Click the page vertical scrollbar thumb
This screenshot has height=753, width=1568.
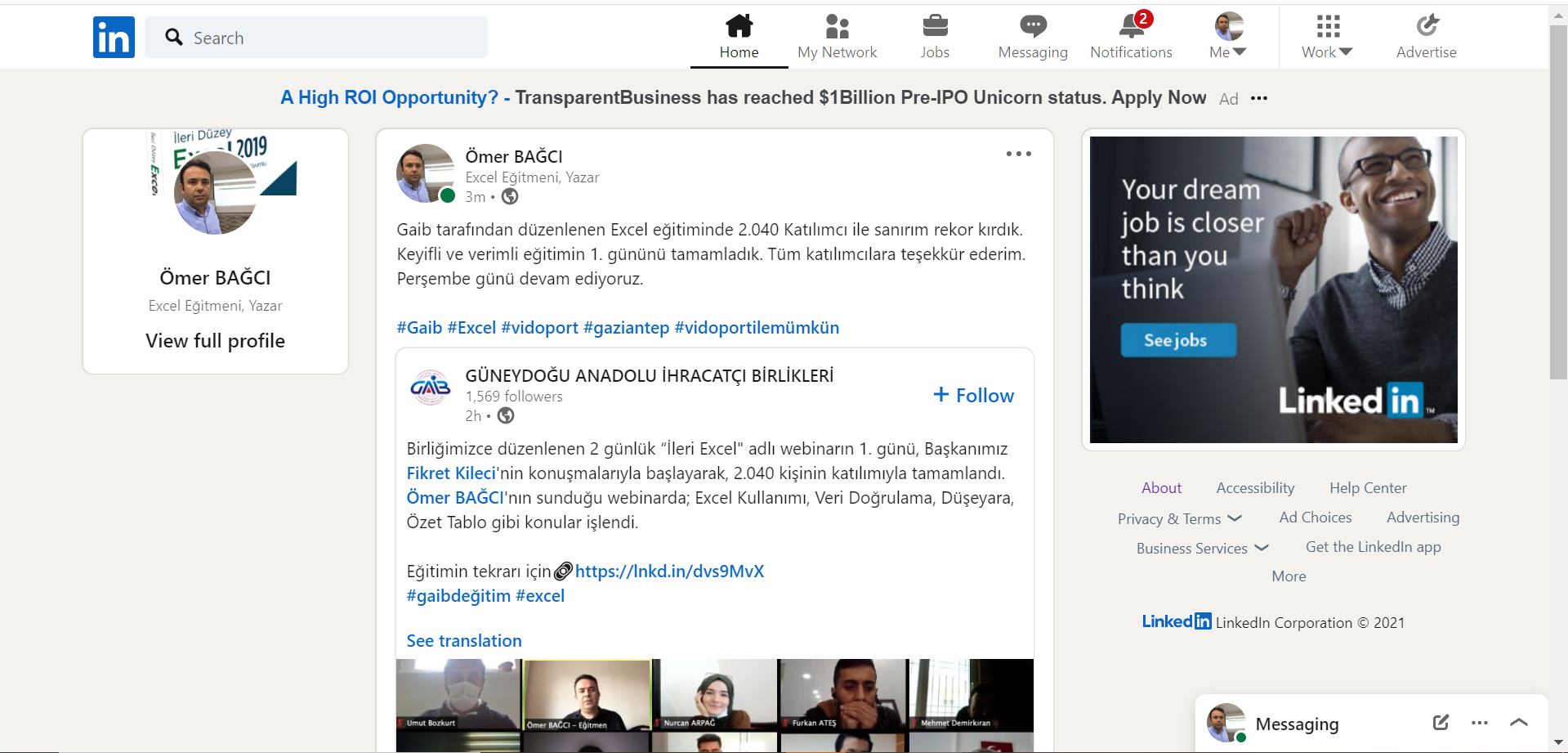tap(1558, 202)
